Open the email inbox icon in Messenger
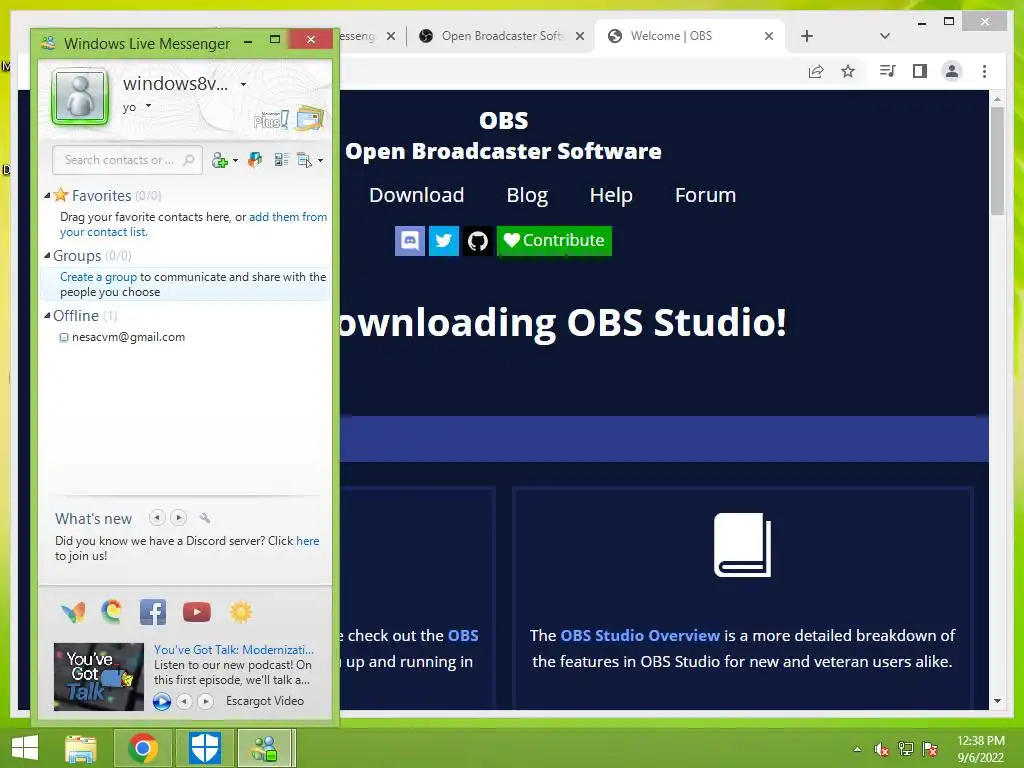This screenshot has width=1024, height=768. [x=310, y=118]
